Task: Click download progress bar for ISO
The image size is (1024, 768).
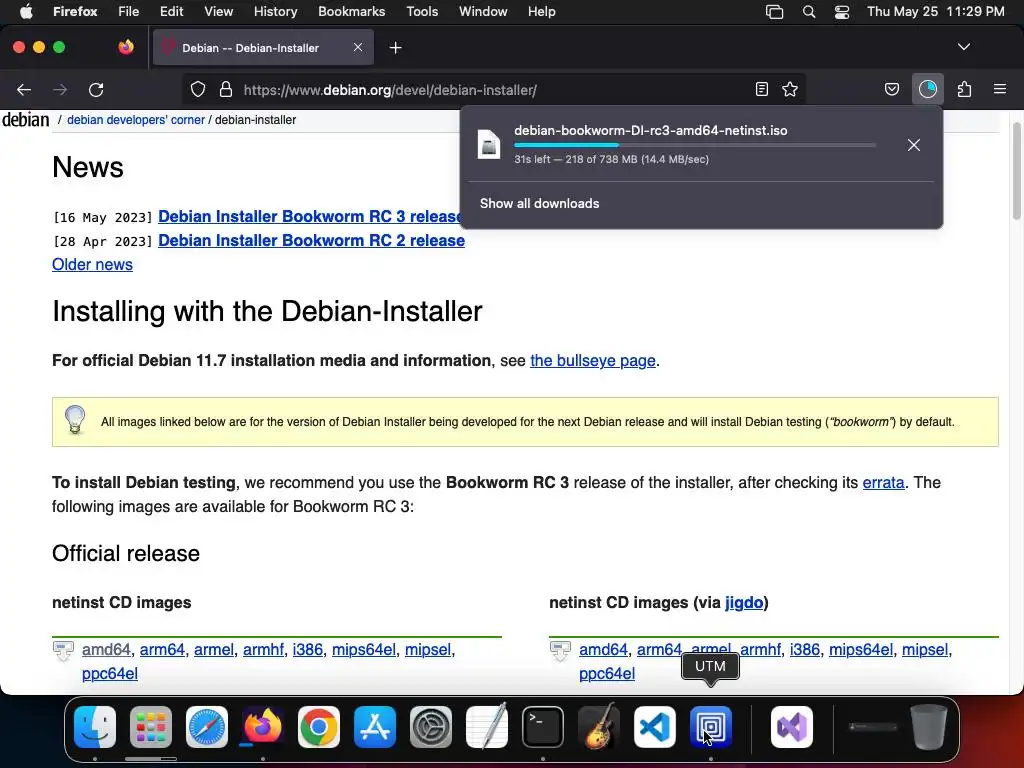Action: [x=695, y=145]
